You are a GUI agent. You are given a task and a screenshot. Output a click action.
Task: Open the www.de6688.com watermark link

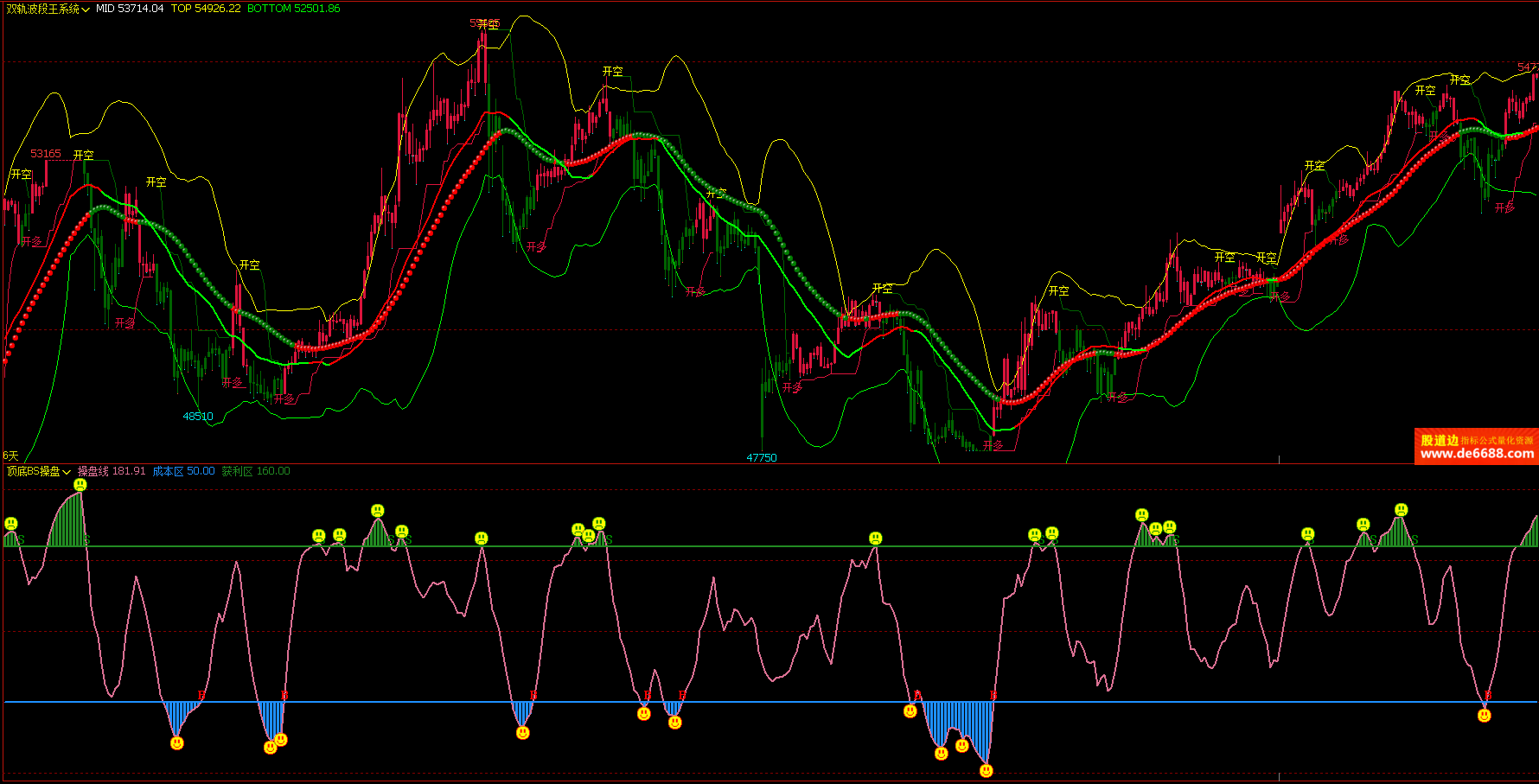click(1477, 454)
